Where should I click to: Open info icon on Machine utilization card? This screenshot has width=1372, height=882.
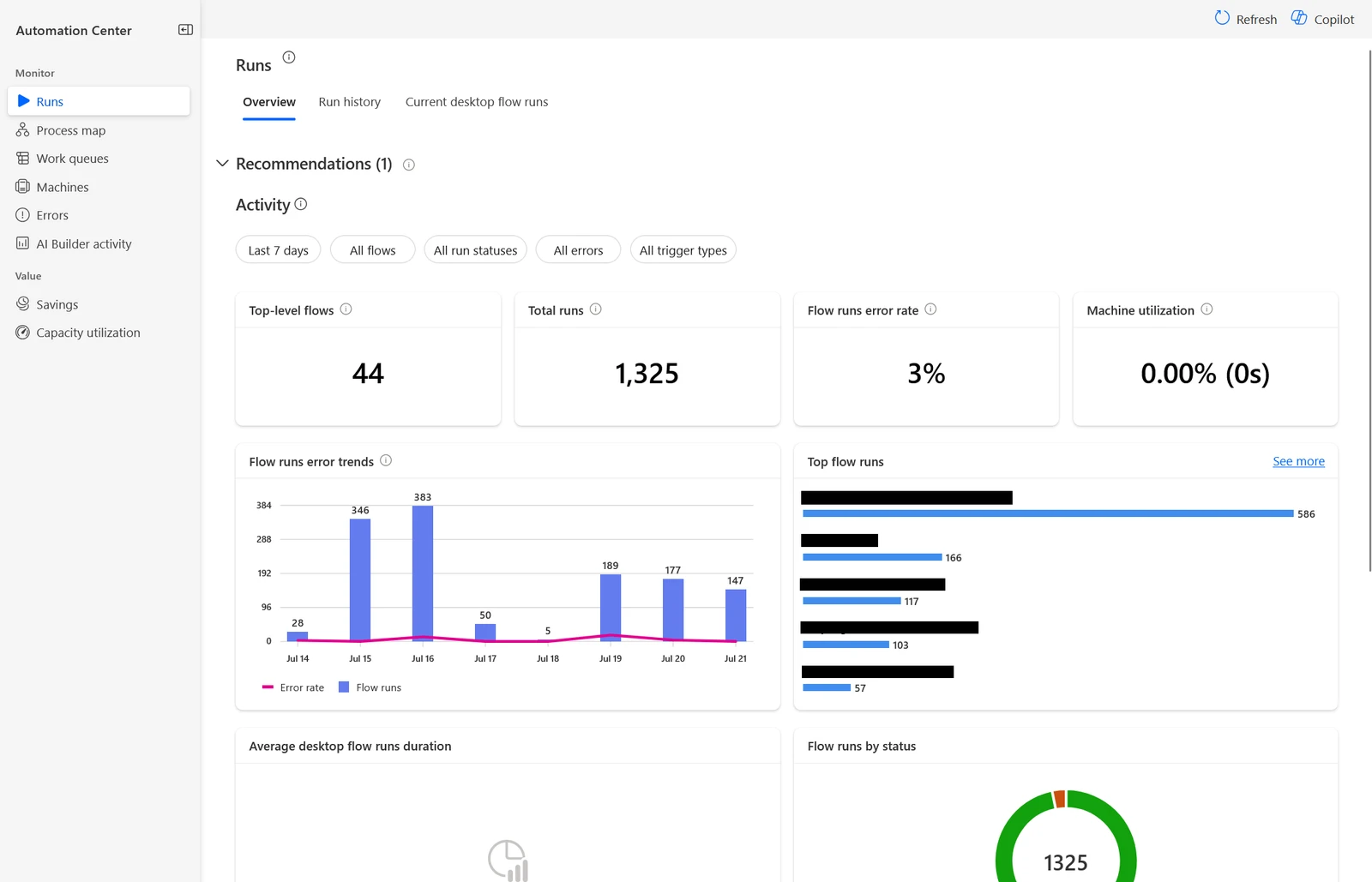[1207, 309]
